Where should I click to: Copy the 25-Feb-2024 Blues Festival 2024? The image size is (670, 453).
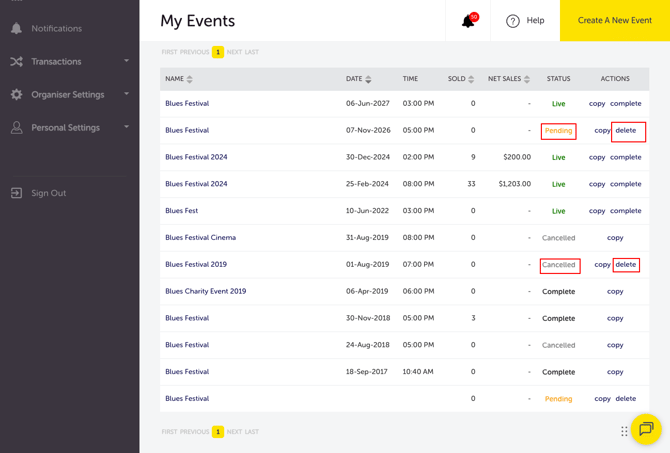[597, 184]
